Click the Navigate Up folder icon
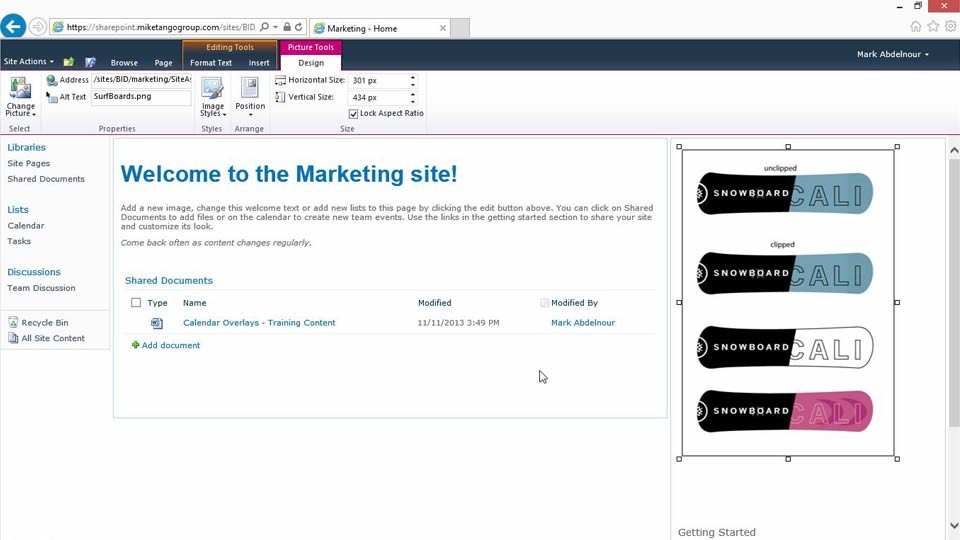This screenshot has height=540, width=960. coord(69,62)
